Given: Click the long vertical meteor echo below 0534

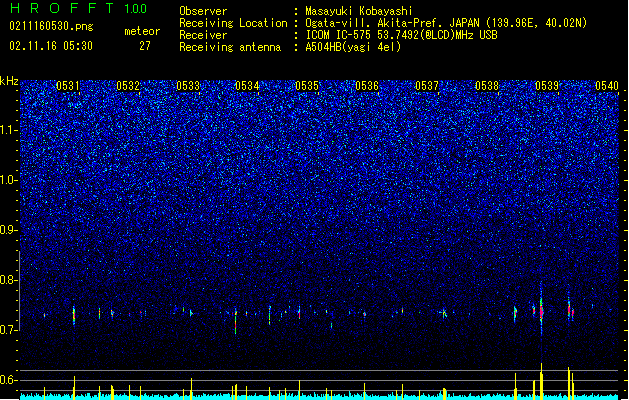Looking at the screenshot, I should [235, 321].
